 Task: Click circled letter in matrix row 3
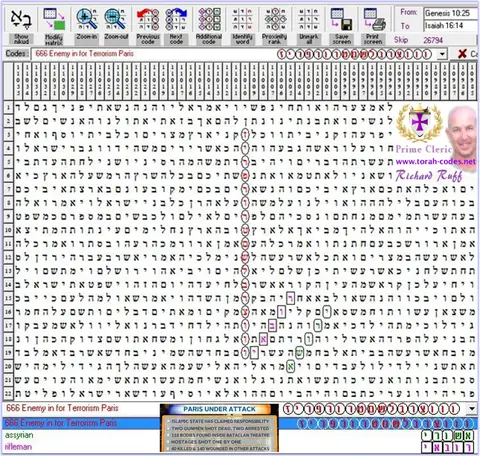click(x=245, y=134)
